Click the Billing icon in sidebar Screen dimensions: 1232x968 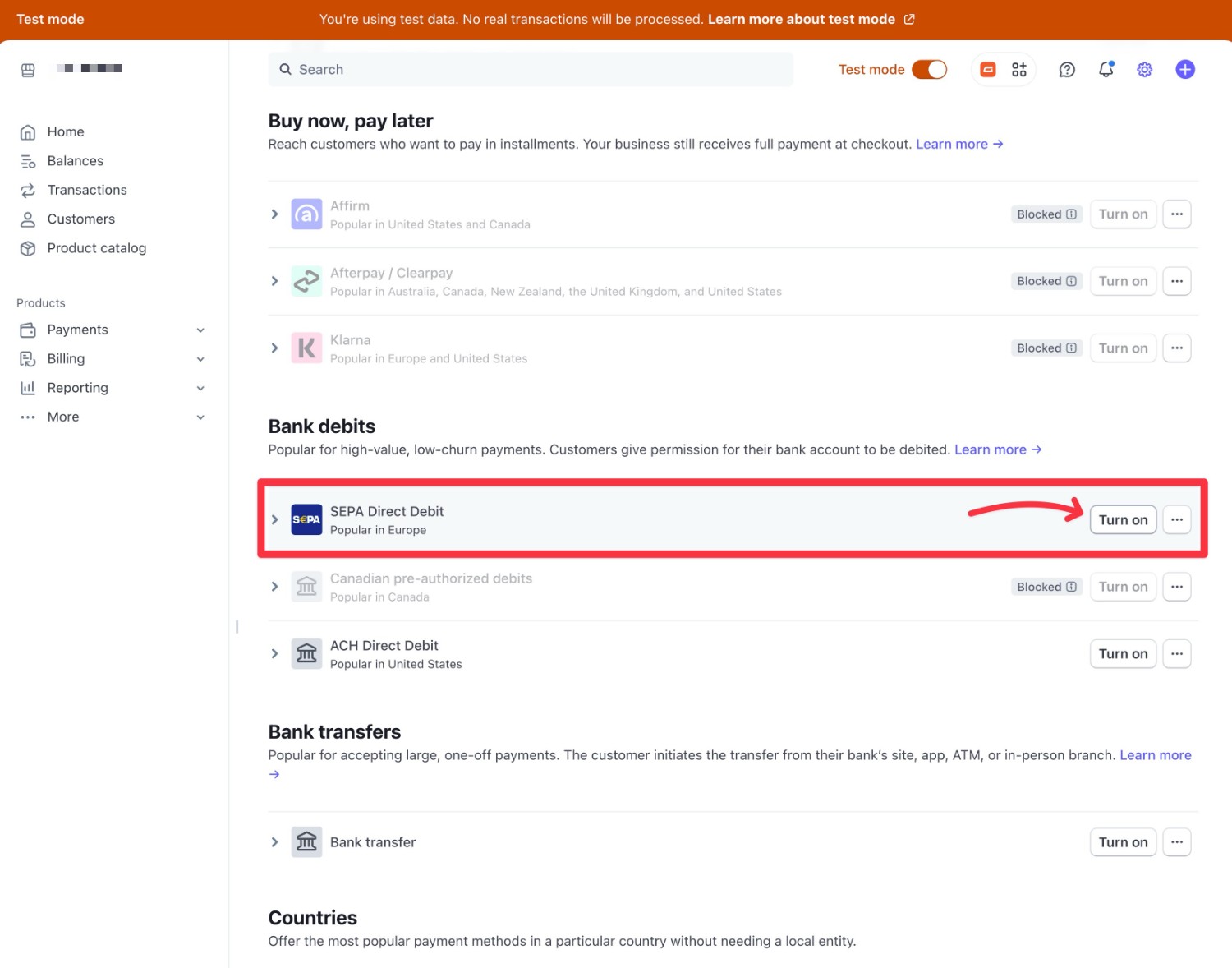pos(28,359)
